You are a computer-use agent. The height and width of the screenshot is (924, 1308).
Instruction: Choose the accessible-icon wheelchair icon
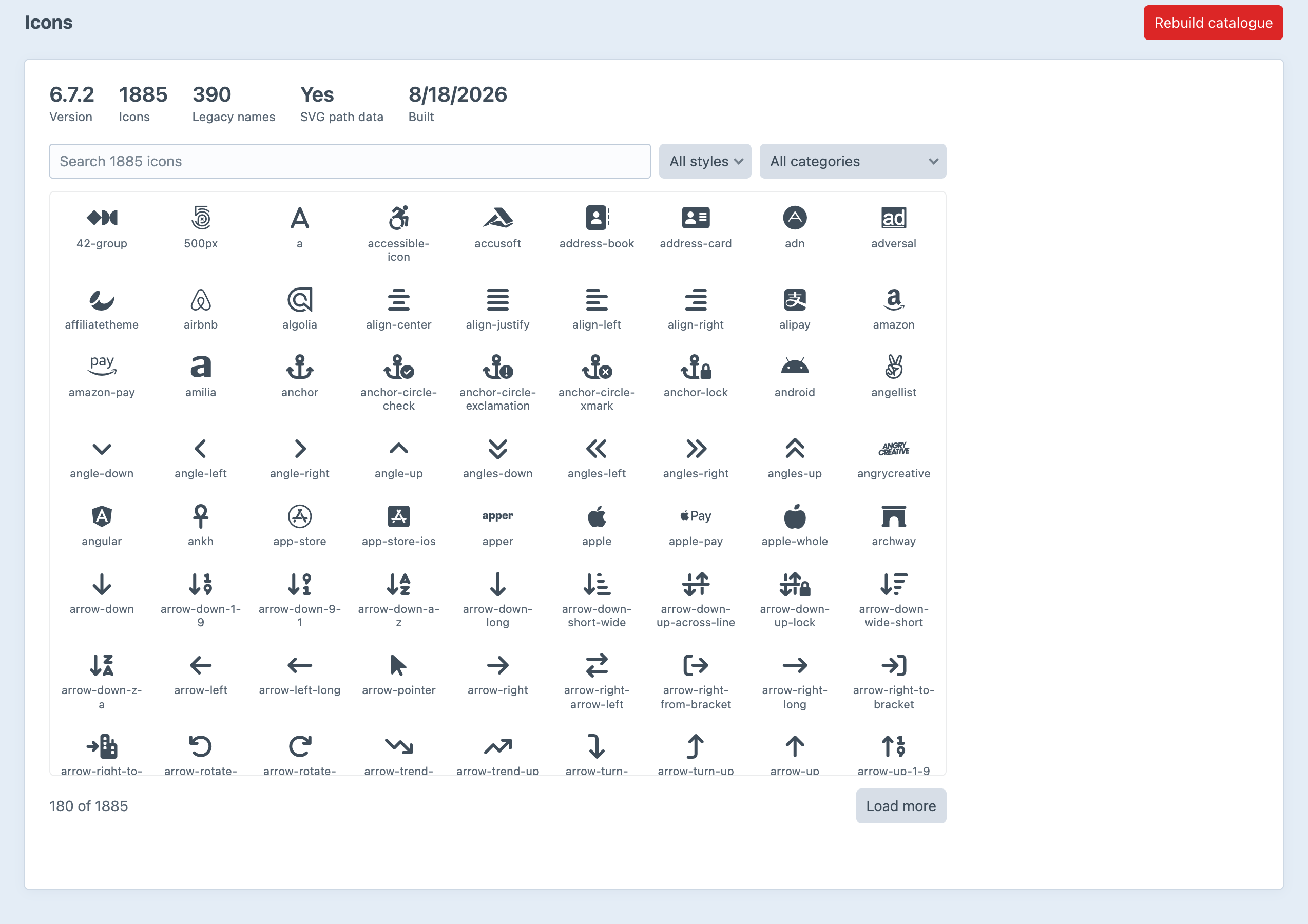point(398,218)
